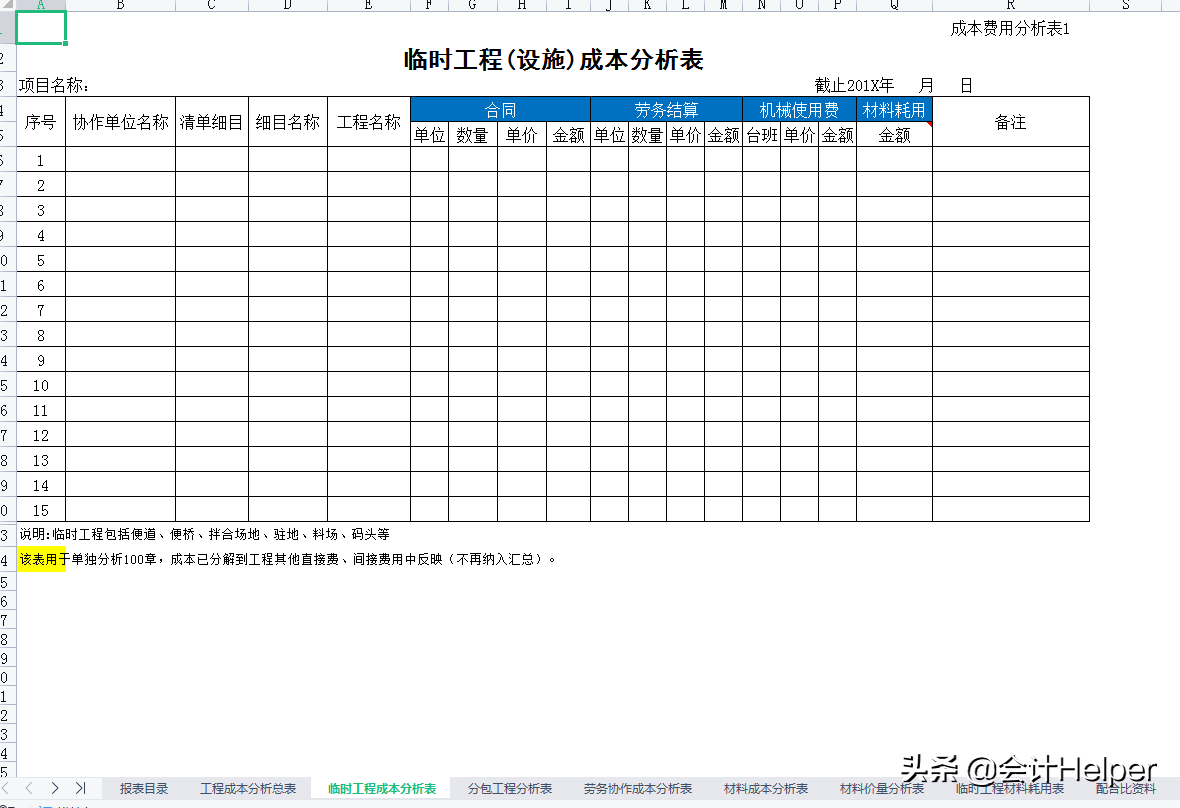This screenshot has width=1180, height=808.
Task: Open the 工程成本分析总表 sheet
Action: pos(248,788)
